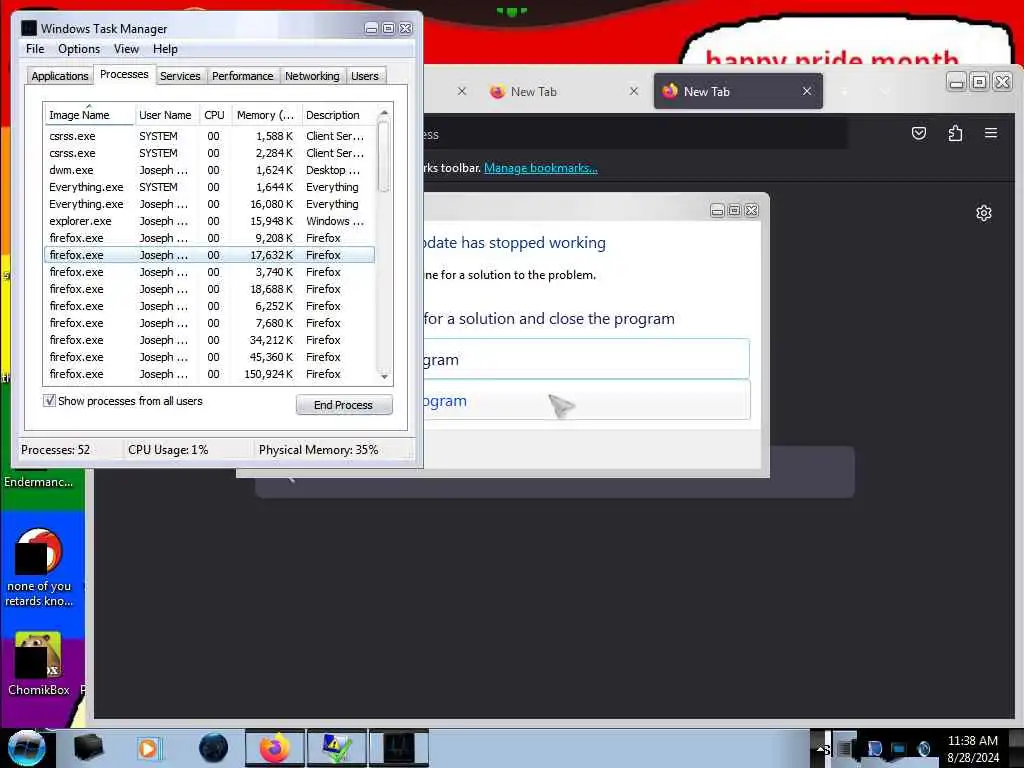Sort processes by Memory column
The width and height of the screenshot is (1024, 768).
pos(266,115)
